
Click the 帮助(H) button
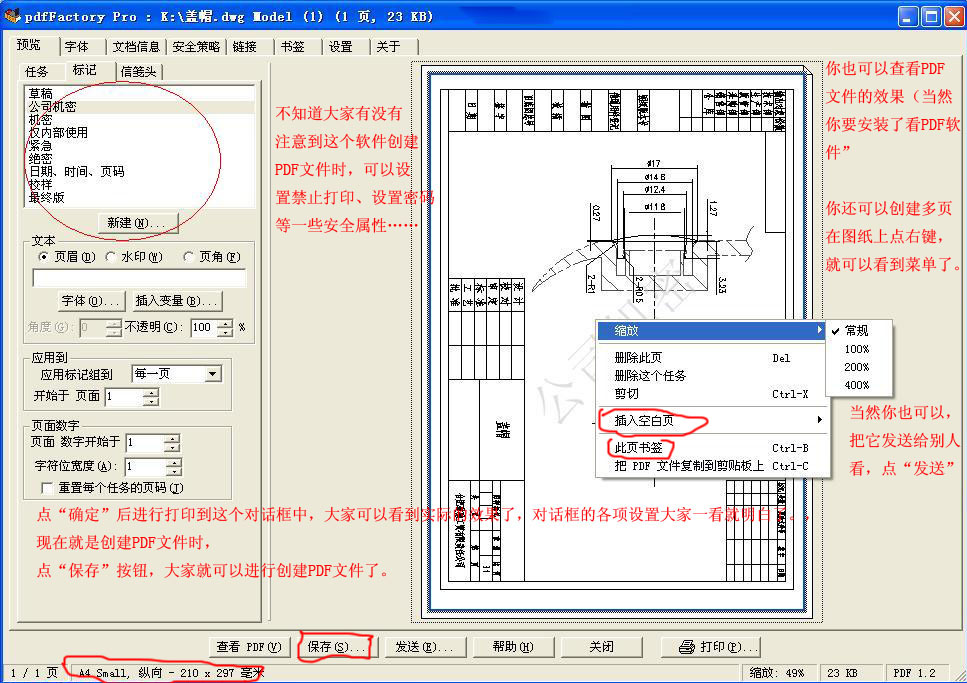coord(513,647)
